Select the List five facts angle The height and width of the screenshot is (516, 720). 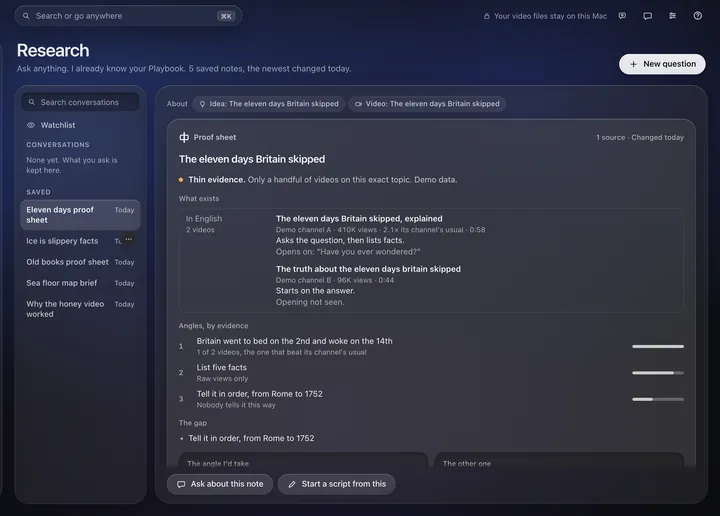(221, 368)
